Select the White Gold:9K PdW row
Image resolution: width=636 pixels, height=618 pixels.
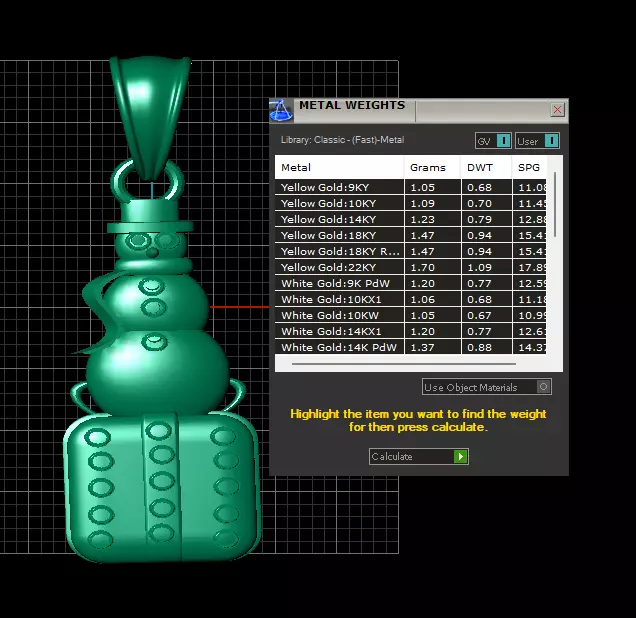click(x=410, y=283)
